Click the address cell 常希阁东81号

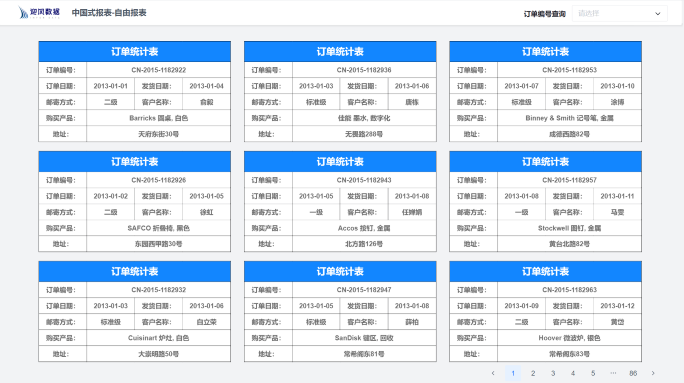coord(364,354)
